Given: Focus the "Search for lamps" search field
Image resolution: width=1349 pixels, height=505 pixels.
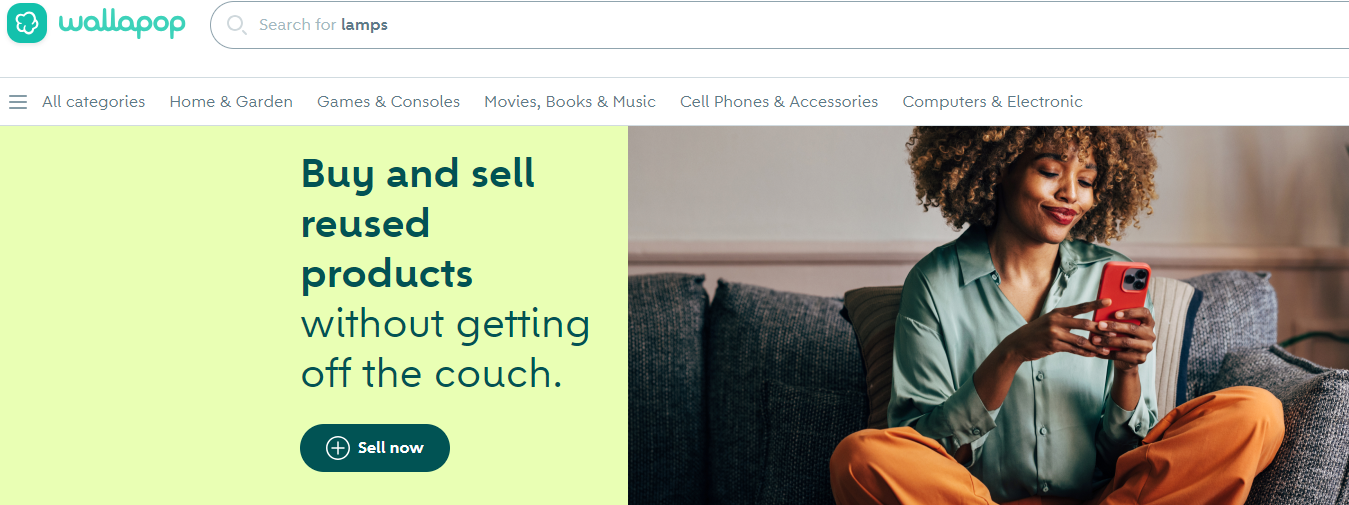Looking at the screenshot, I should [780, 25].
